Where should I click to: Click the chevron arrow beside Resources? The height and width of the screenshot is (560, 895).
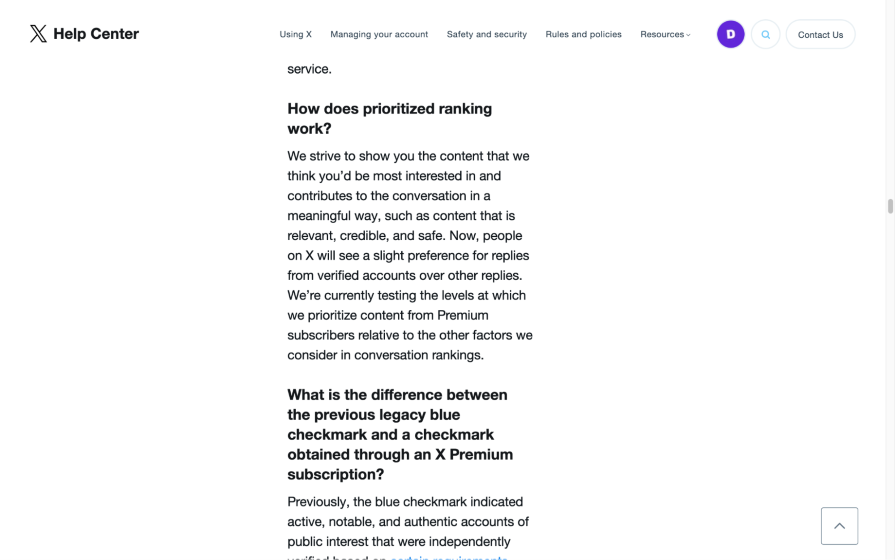point(689,35)
